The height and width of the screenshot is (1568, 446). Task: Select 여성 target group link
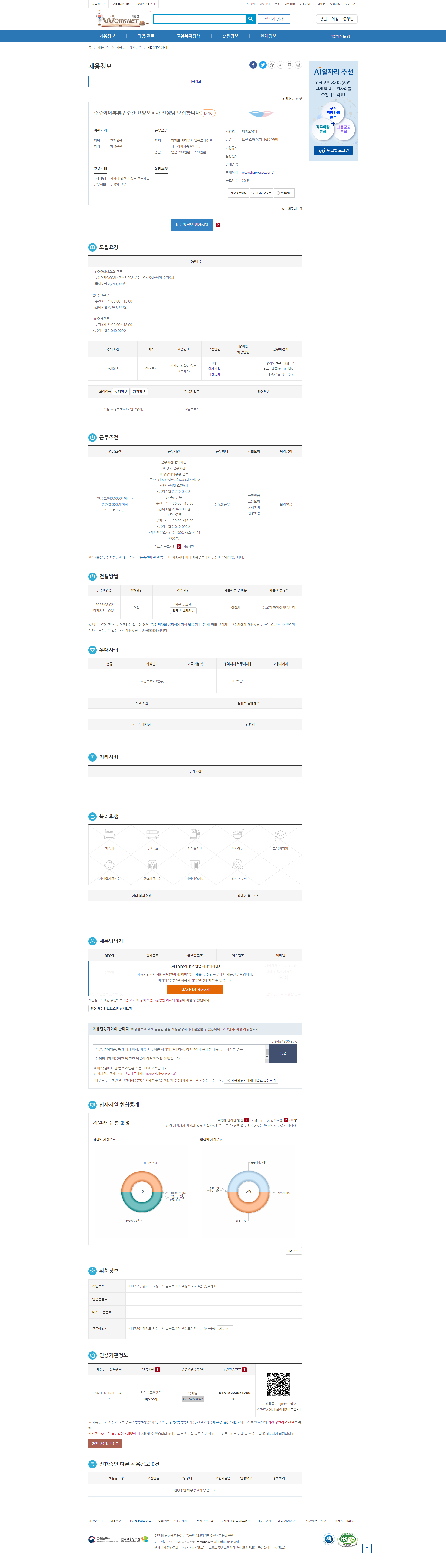(335, 19)
